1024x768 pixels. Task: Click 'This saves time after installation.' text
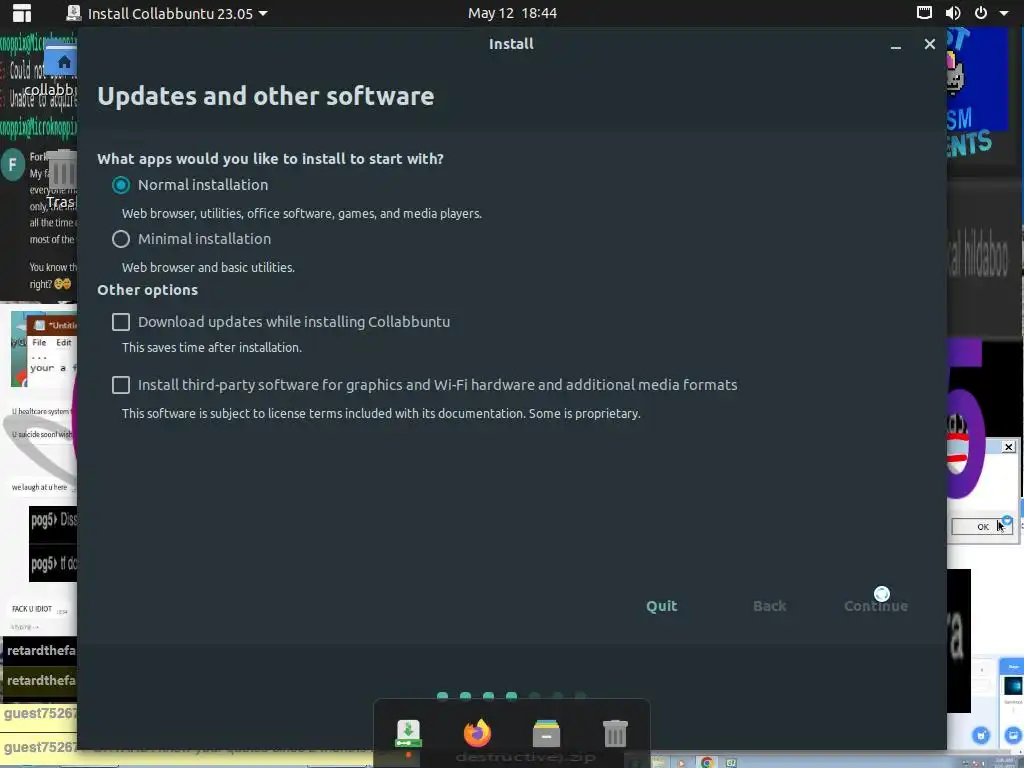[x=212, y=348]
